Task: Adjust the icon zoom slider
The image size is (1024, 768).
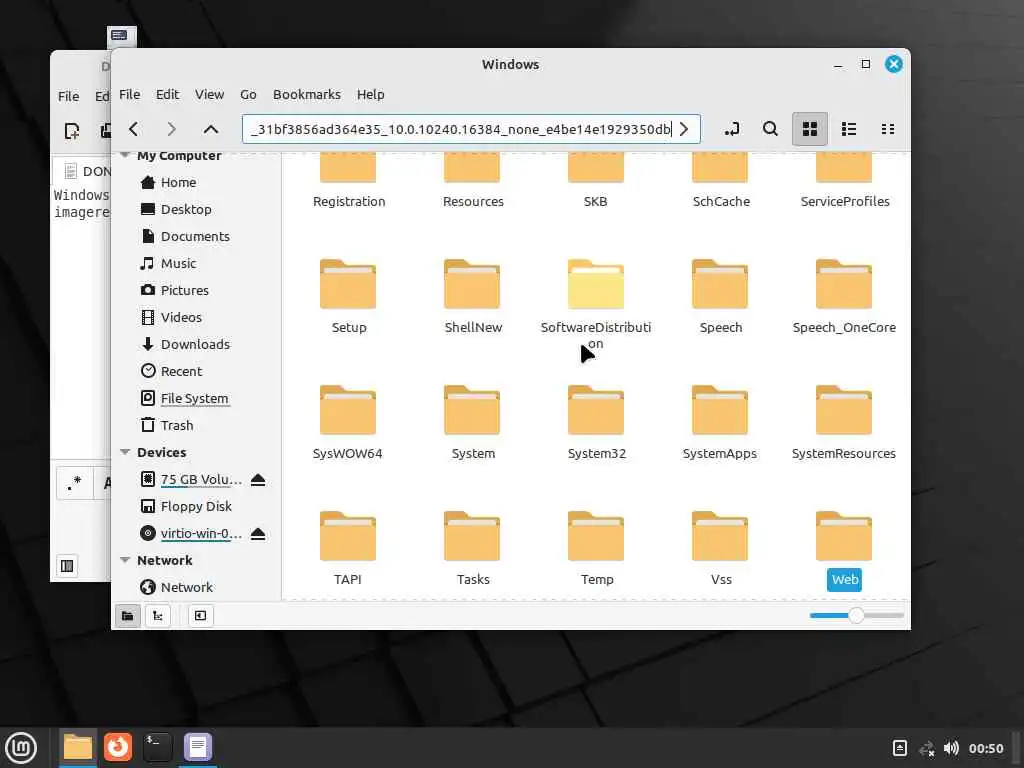Action: [x=856, y=615]
